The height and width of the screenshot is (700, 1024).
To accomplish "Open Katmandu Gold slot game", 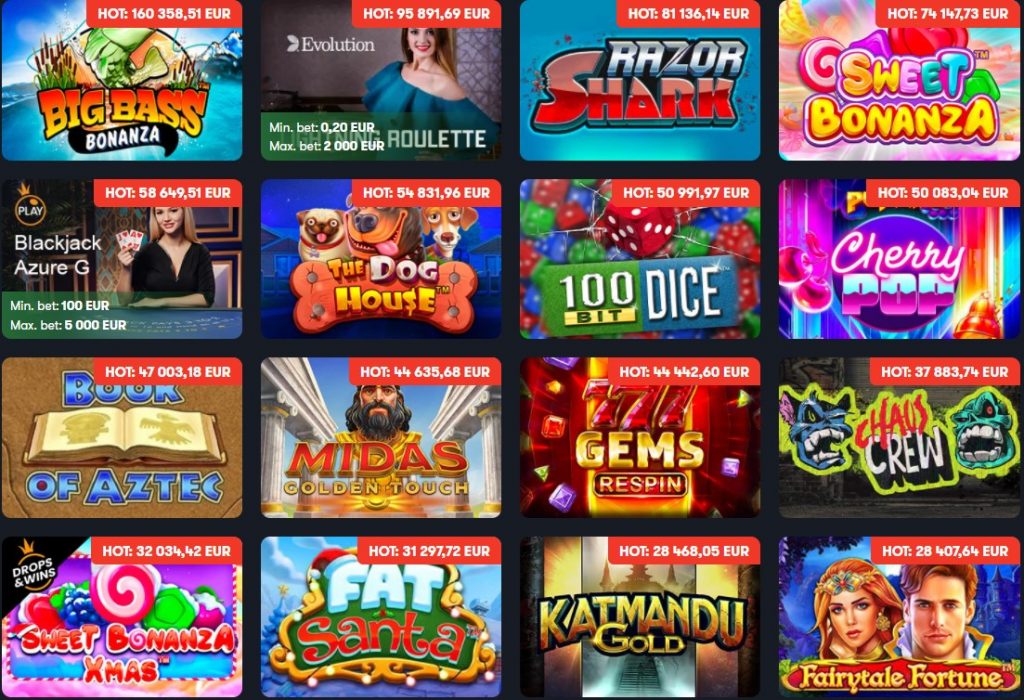I will pos(640,617).
